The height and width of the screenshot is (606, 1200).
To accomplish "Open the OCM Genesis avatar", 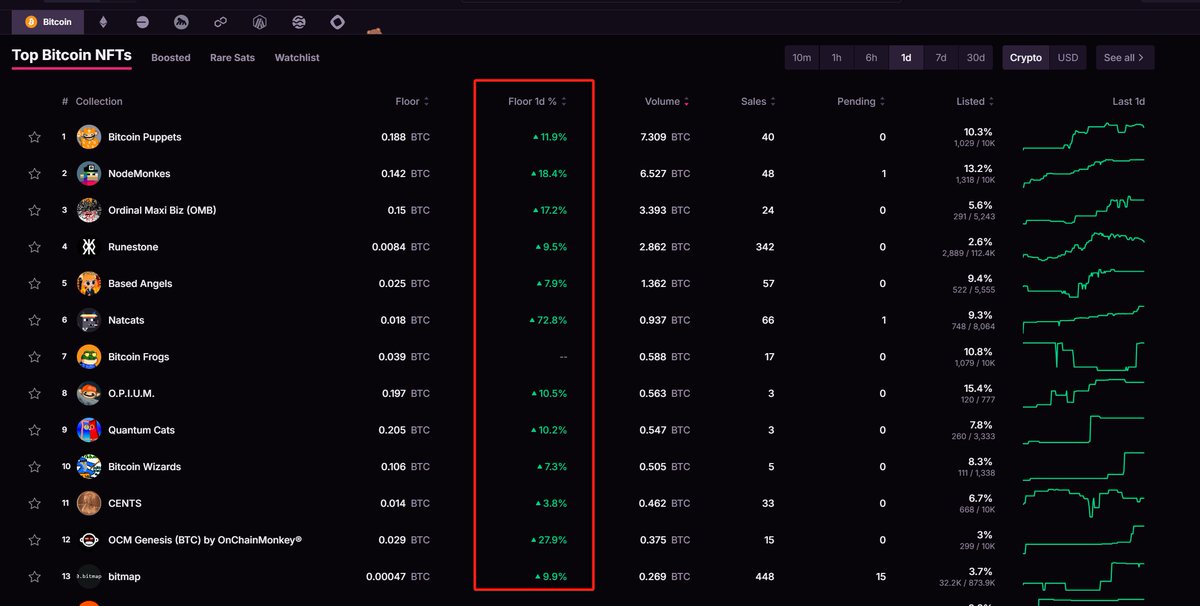I will (x=89, y=540).
